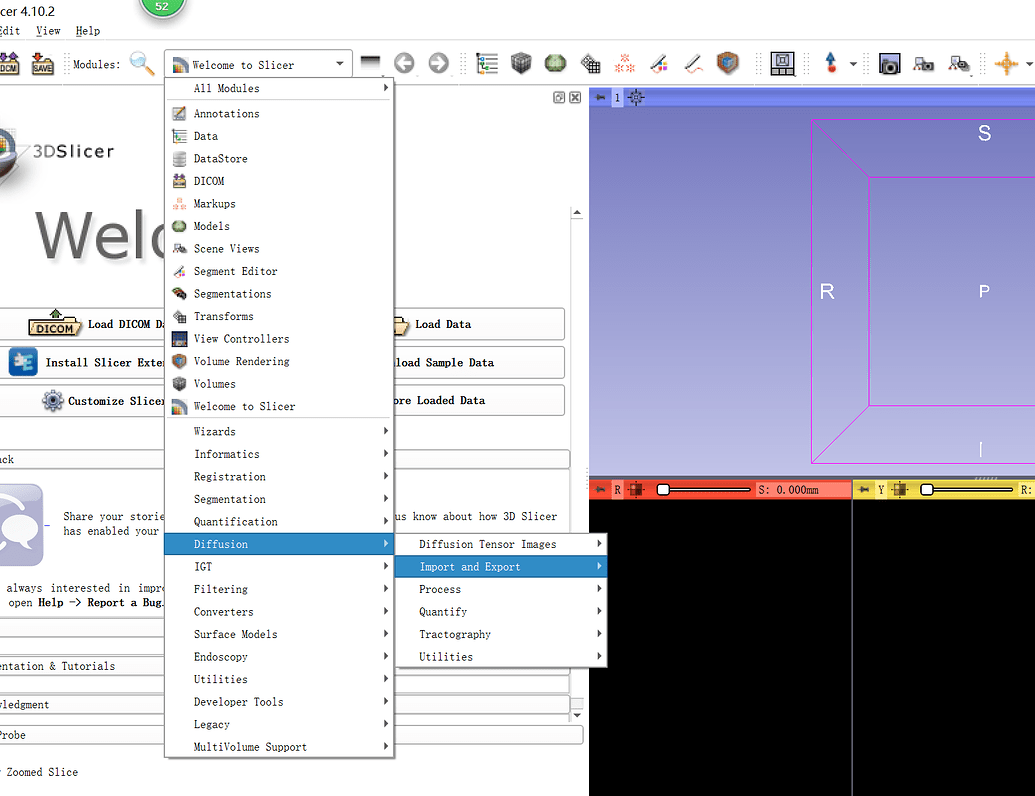Go to the next module with the forward arrow
This screenshot has width=1035, height=796.
(x=438, y=63)
